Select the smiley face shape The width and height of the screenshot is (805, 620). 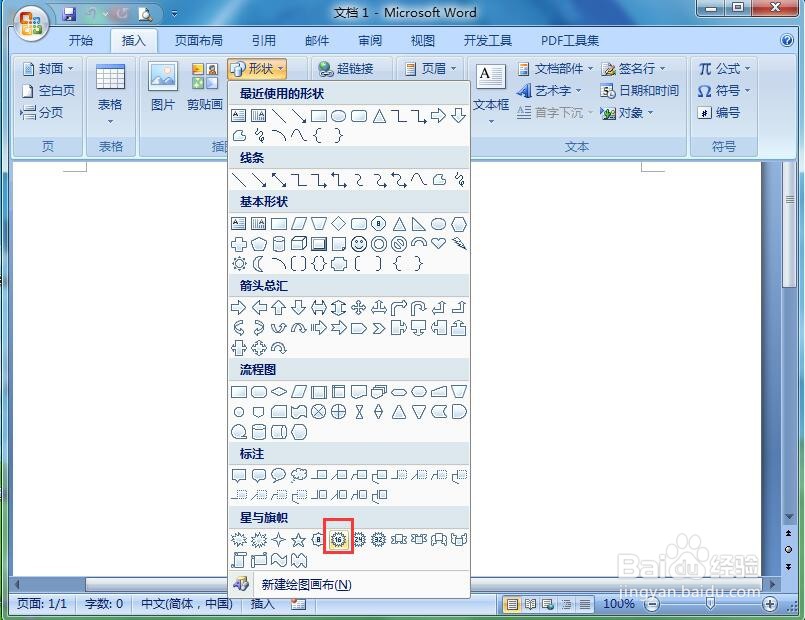tap(358, 244)
